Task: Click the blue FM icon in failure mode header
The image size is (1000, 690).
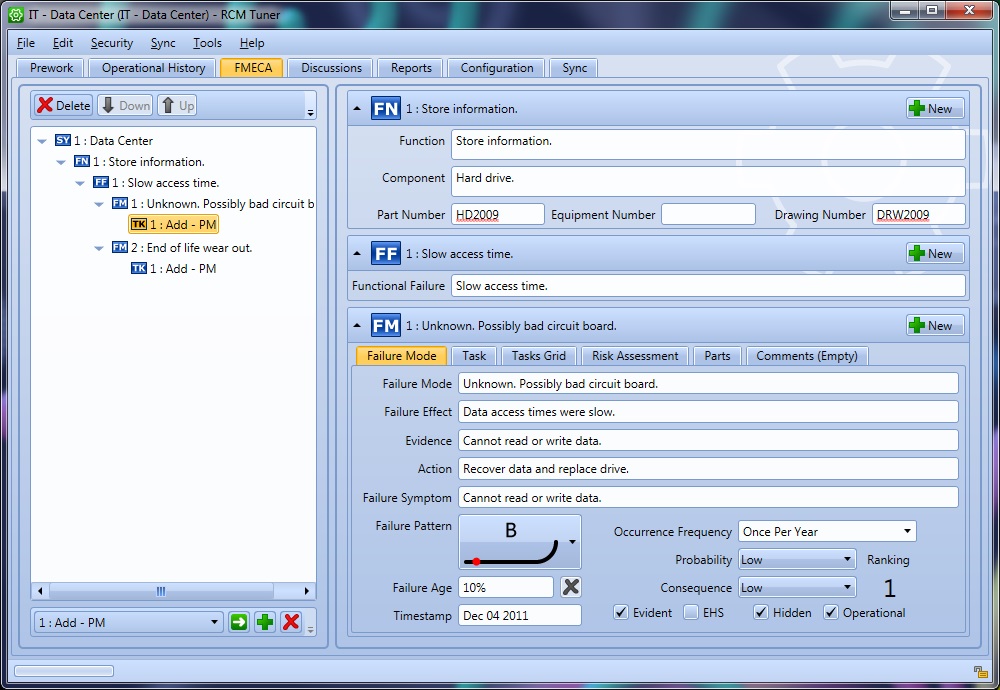Action: tap(385, 326)
